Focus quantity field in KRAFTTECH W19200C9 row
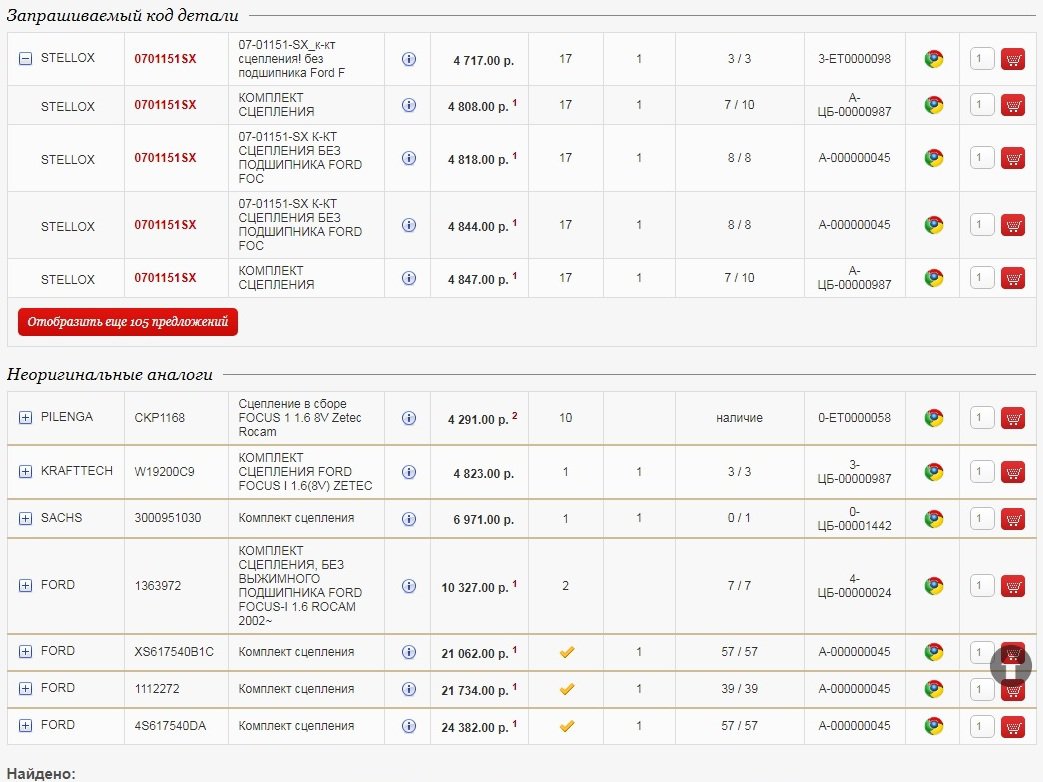Image resolution: width=1043 pixels, height=782 pixels. coord(982,471)
